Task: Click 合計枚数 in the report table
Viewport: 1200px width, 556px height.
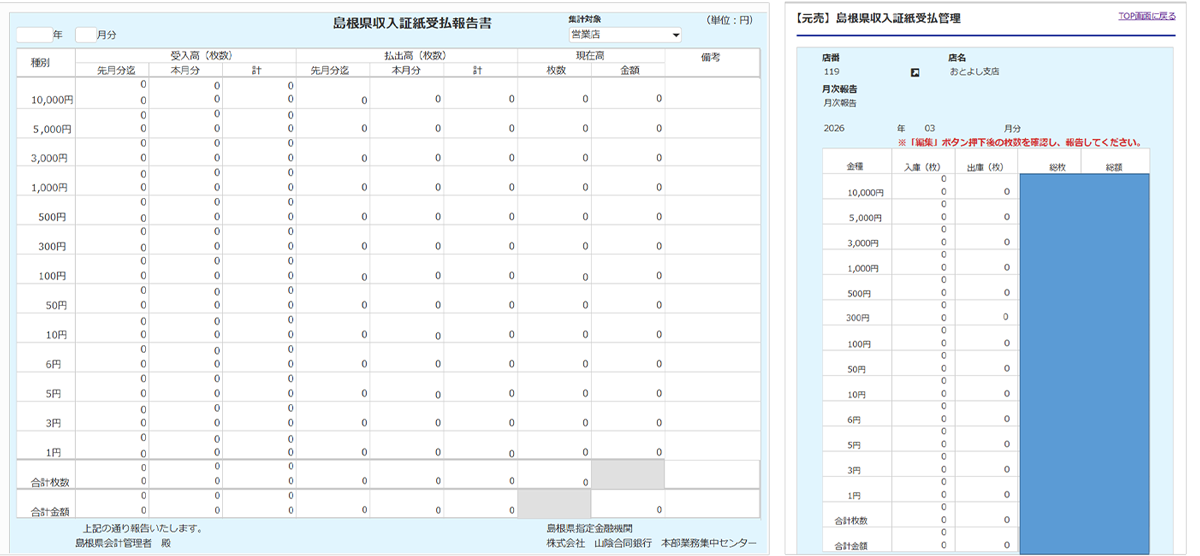Action: tap(50, 482)
